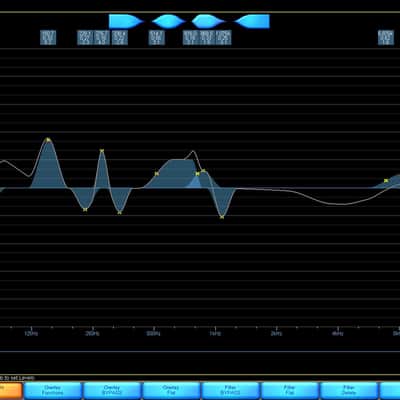Viewport: 400px width, 400px height.
Task: Click the 125Hz frequency axis label
Action: (x=31, y=333)
